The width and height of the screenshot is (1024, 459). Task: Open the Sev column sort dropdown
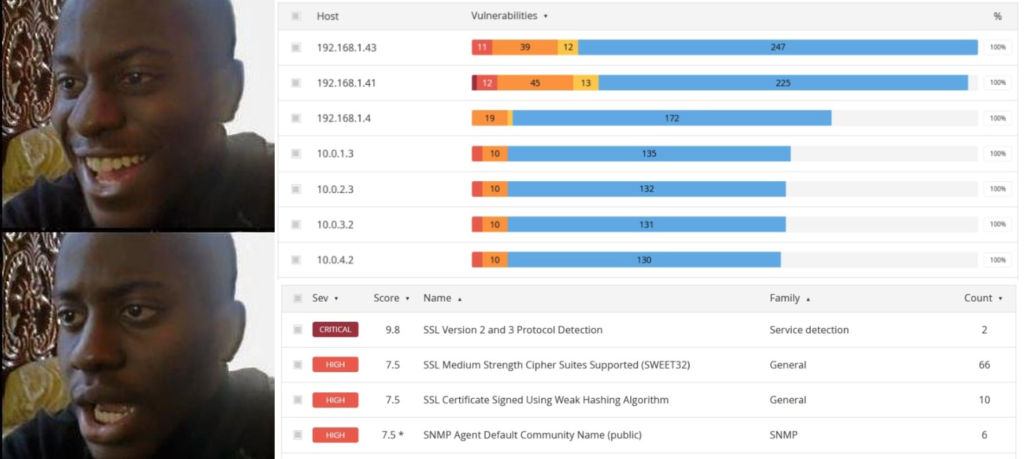coord(336,298)
